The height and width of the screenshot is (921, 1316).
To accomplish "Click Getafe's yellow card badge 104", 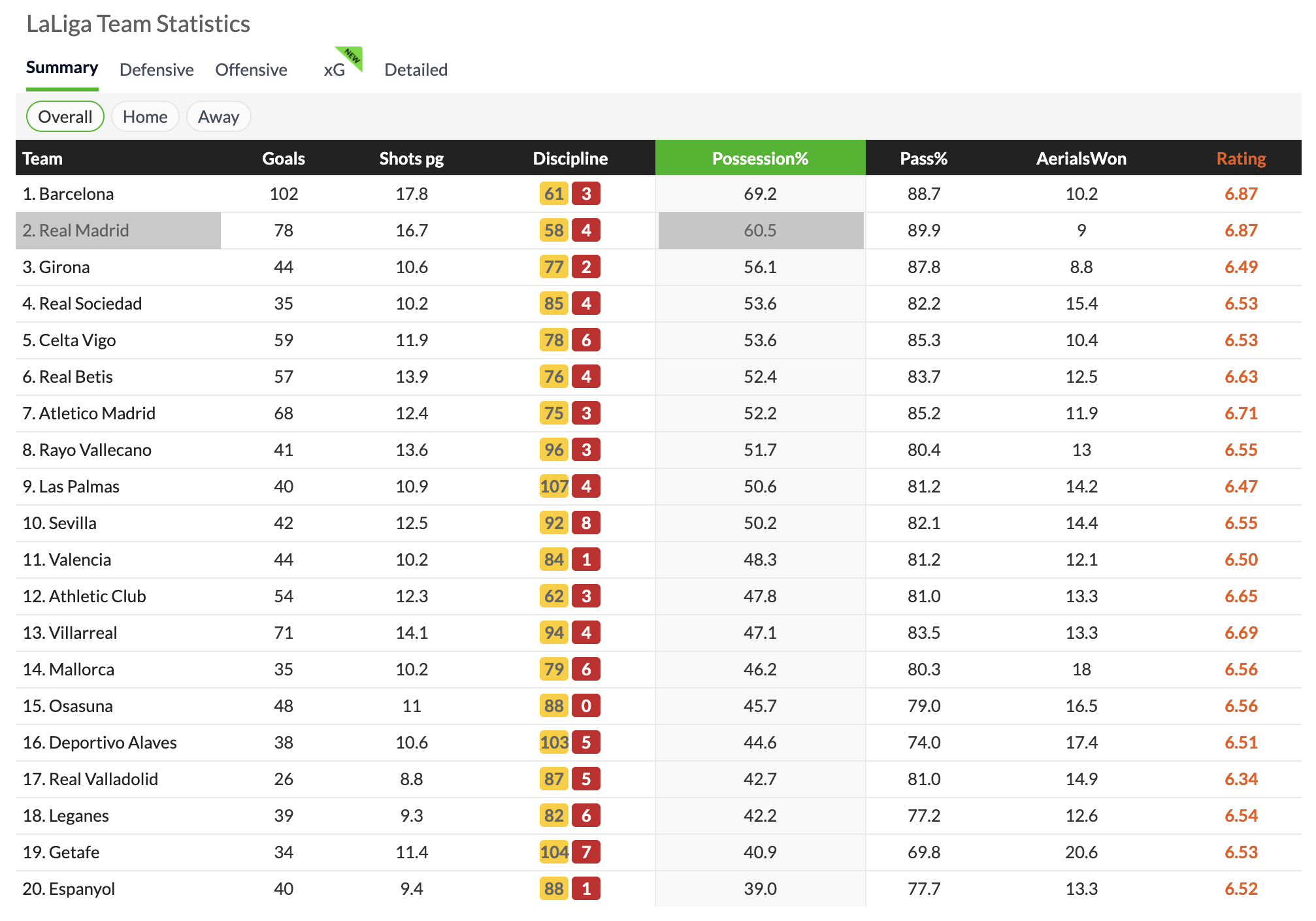I will click(x=554, y=852).
